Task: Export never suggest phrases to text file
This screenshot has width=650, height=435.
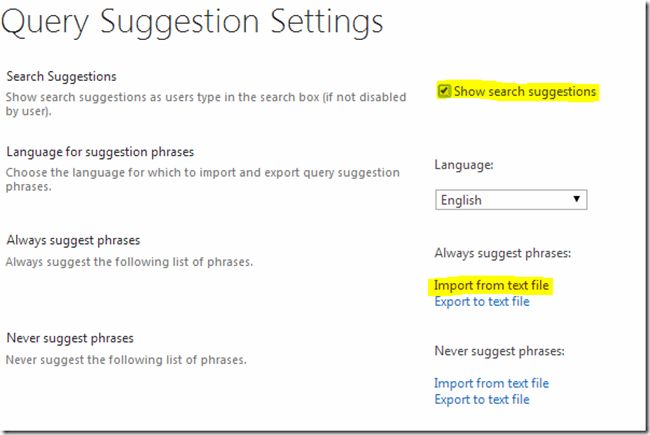Action: [482, 399]
